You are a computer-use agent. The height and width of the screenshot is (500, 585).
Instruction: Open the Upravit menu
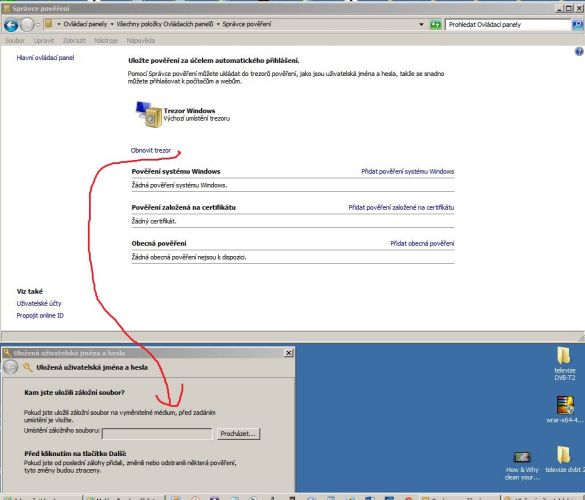(44, 40)
